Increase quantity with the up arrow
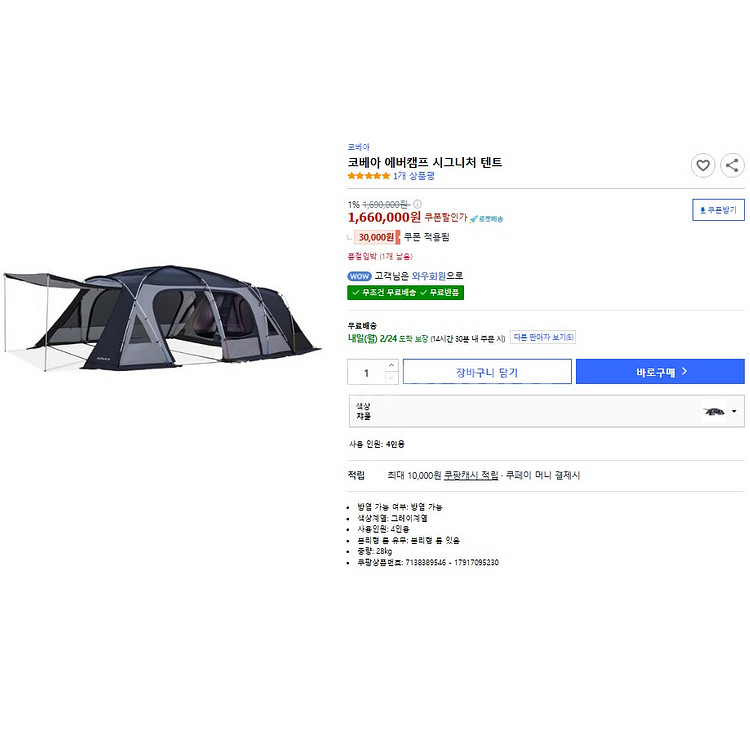The image size is (750, 750). [391, 366]
